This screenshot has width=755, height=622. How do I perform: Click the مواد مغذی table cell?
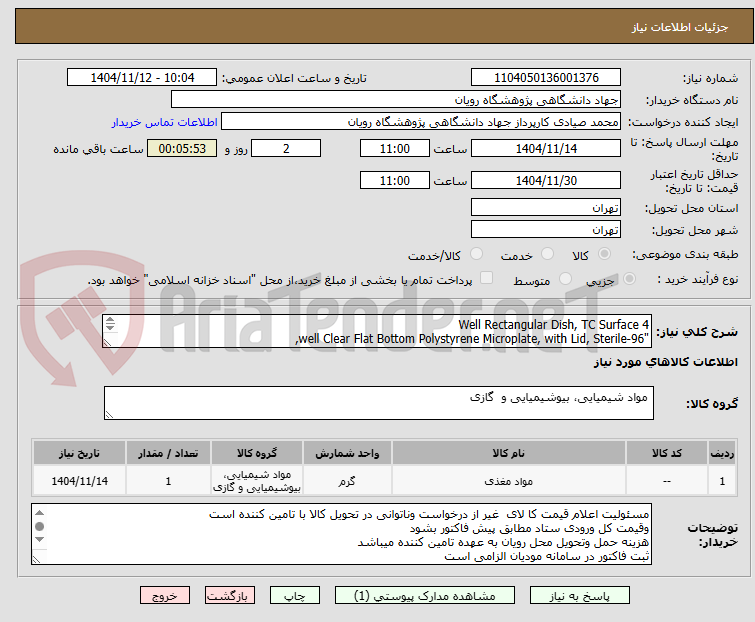coord(508,481)
